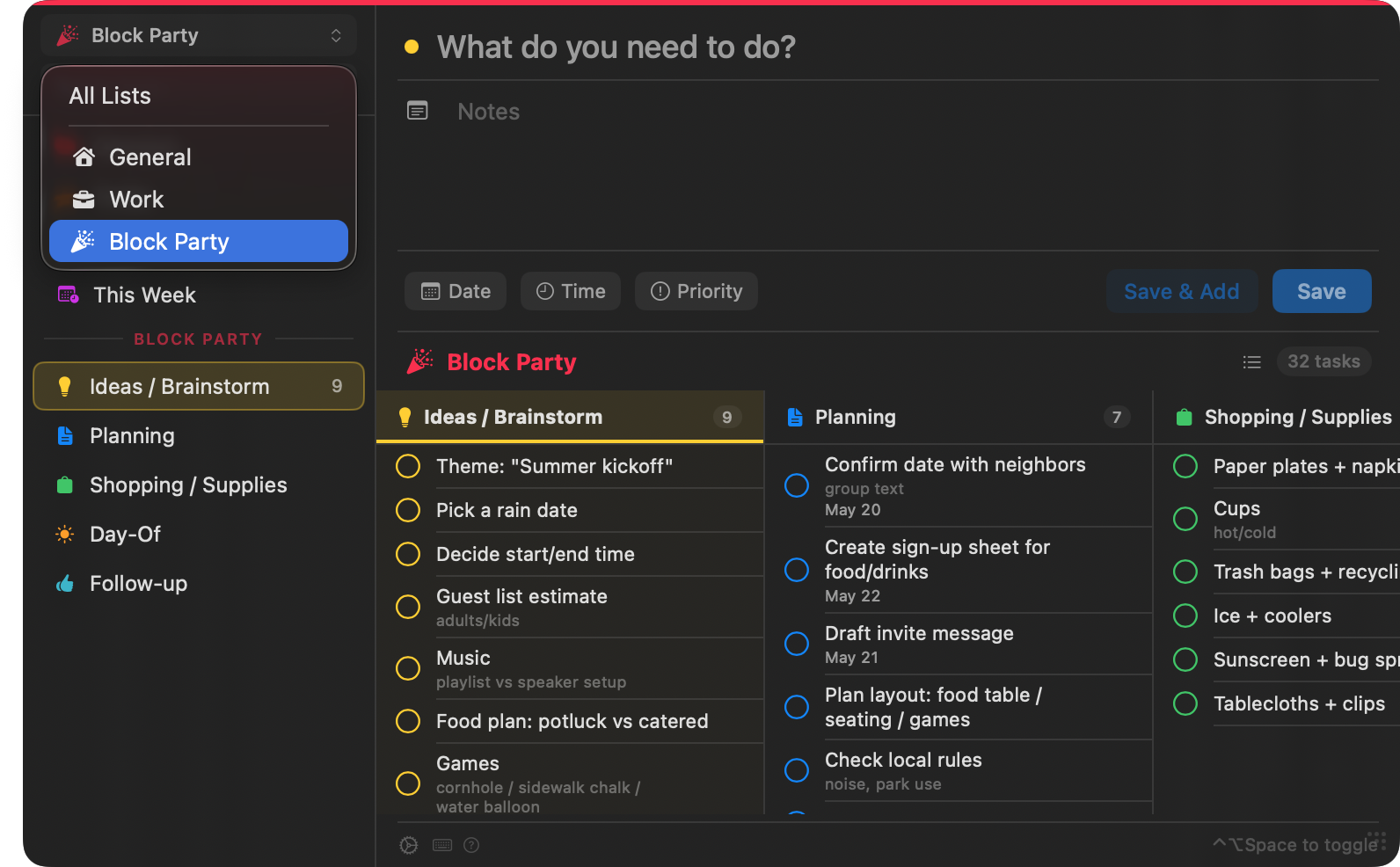The height and width of the screenshot is (867, 1400).
Task: Click the General house icon
Action: tap(84, 157)
